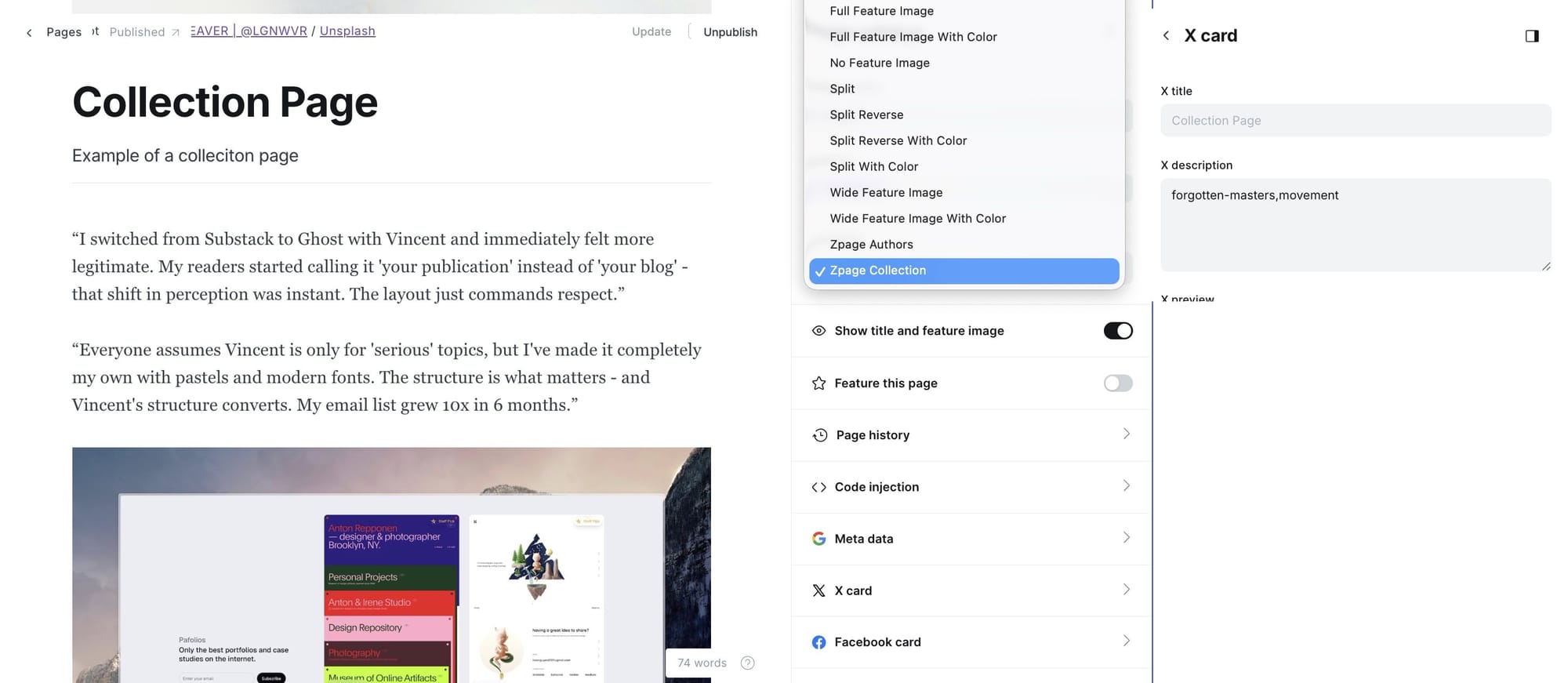Enable the Feature this page switch
Image resolution: width=1568 pixels, height=683 pixels.
[x=1118, y=383]
